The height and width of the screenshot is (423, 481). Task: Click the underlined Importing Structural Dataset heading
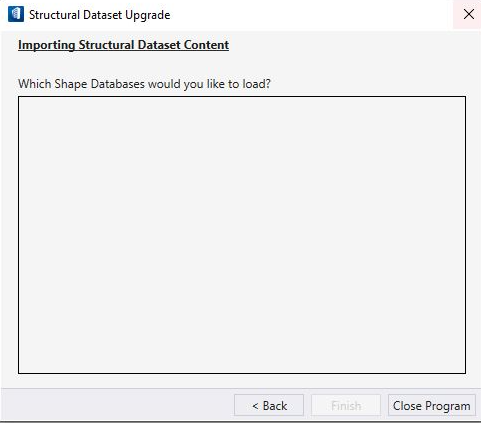[123, 45]
